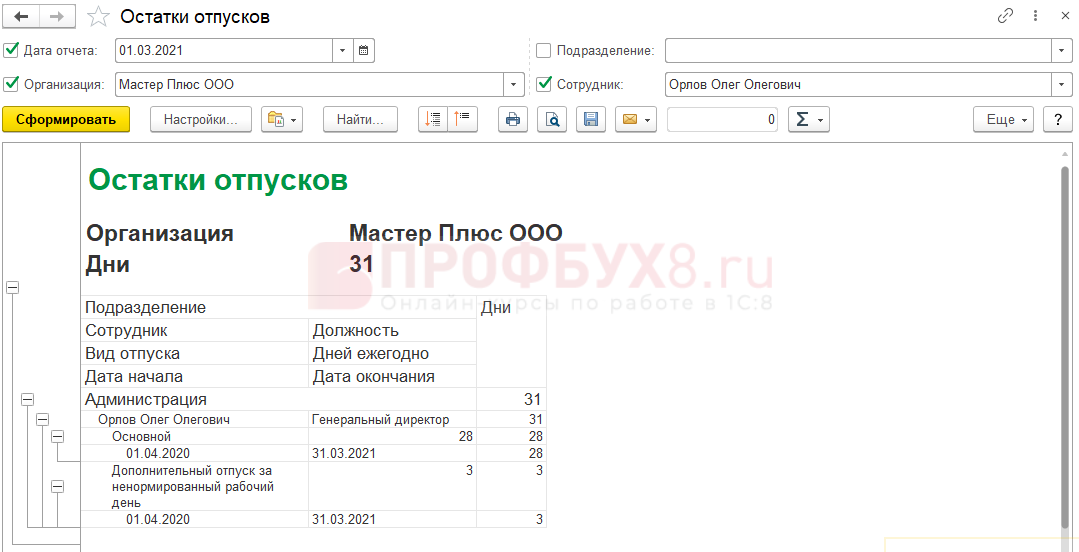Viewport: 1079px width, 552px height.
Task: Copy link using the chain icon
Action: click(1005, 17)
